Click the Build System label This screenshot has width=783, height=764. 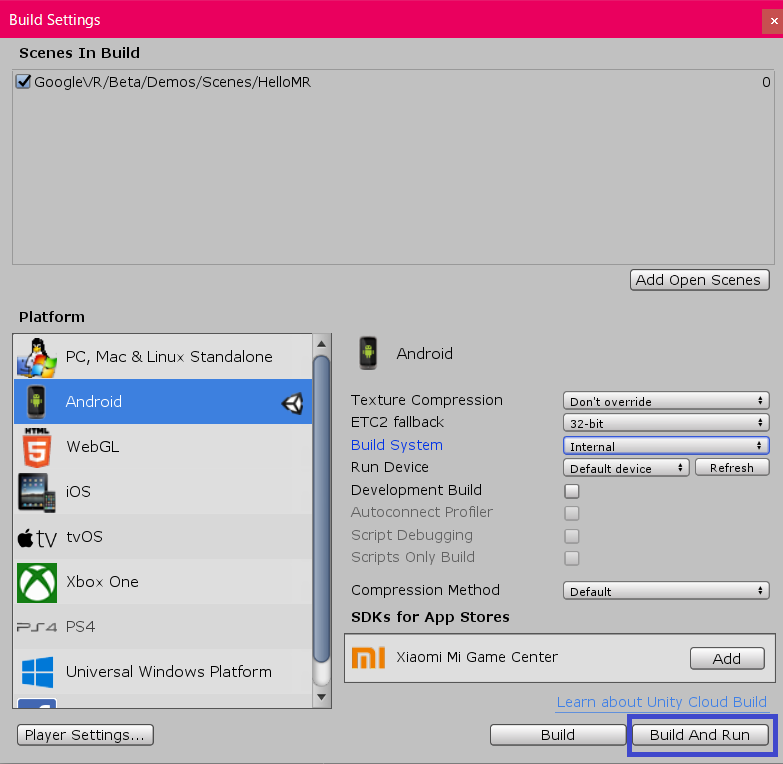[x=397, y=445]
